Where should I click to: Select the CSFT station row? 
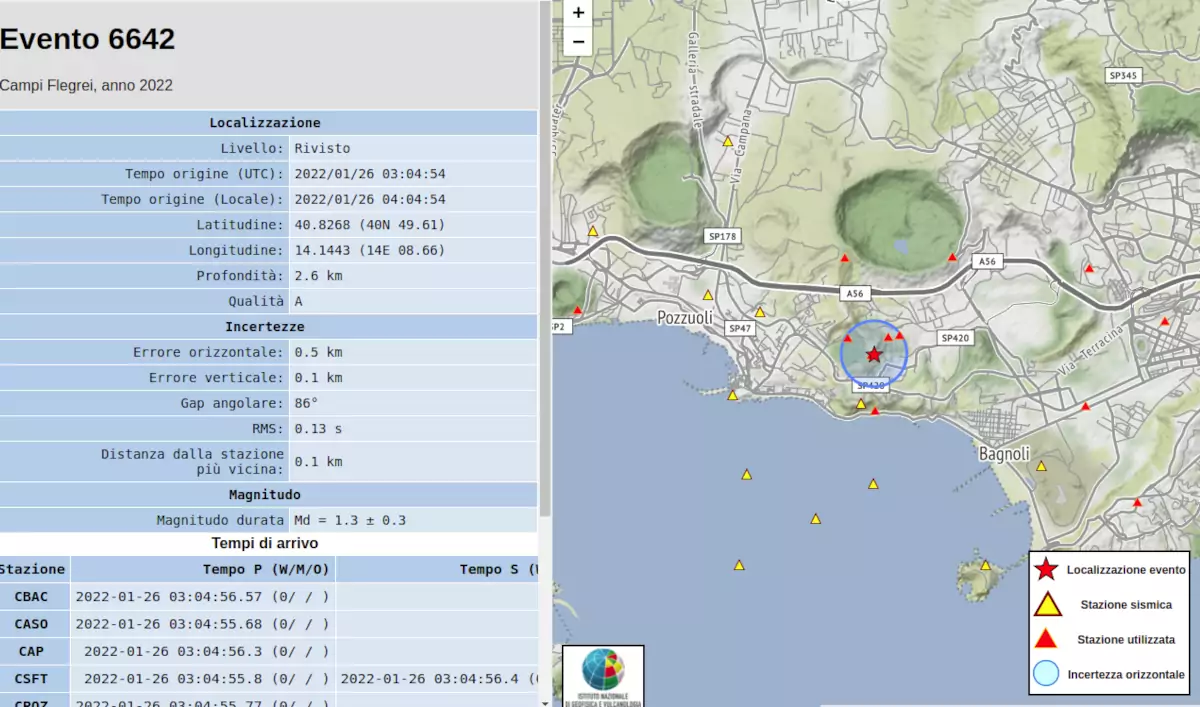click(33, 678)
